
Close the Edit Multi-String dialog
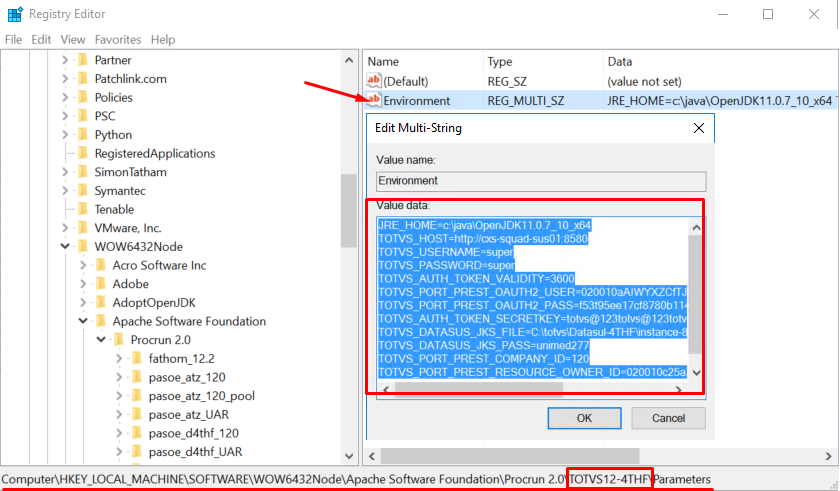tap(699, 128)
